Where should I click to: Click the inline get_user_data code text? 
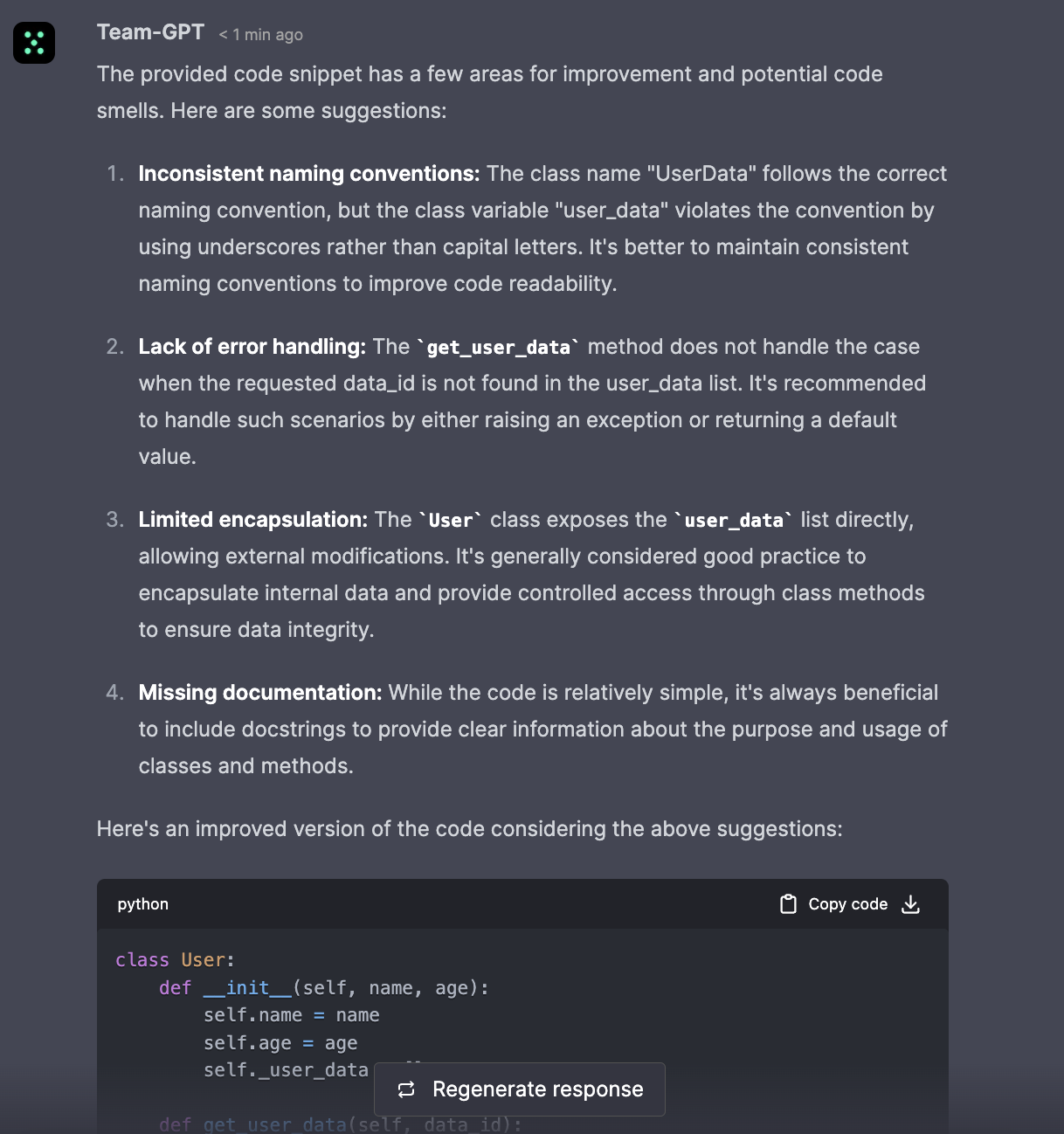[498, 348]
